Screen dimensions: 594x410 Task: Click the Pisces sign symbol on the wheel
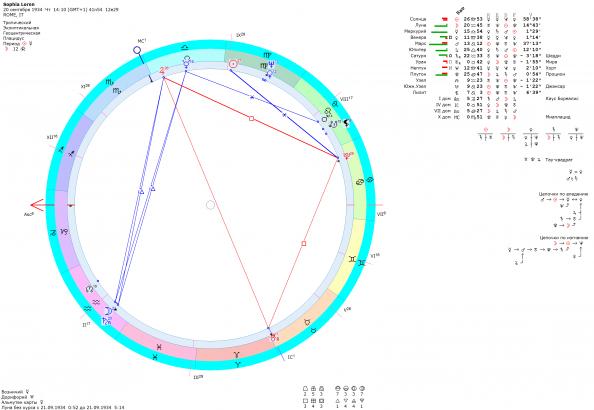click(160, 347)
